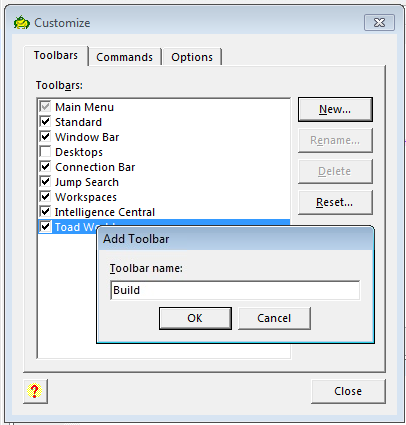
Task: Disable the Jump Search toolbar checkbox
Action: pyautogui.click(x=45, y=182)
